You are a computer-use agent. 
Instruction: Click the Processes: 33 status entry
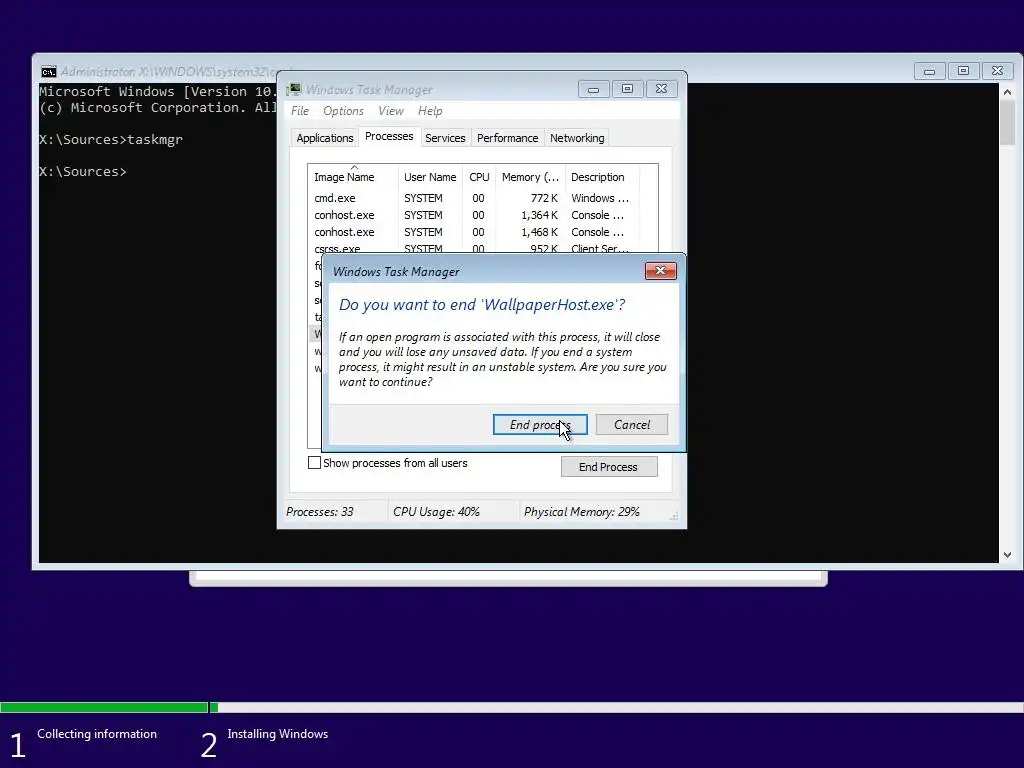[320, 512]
